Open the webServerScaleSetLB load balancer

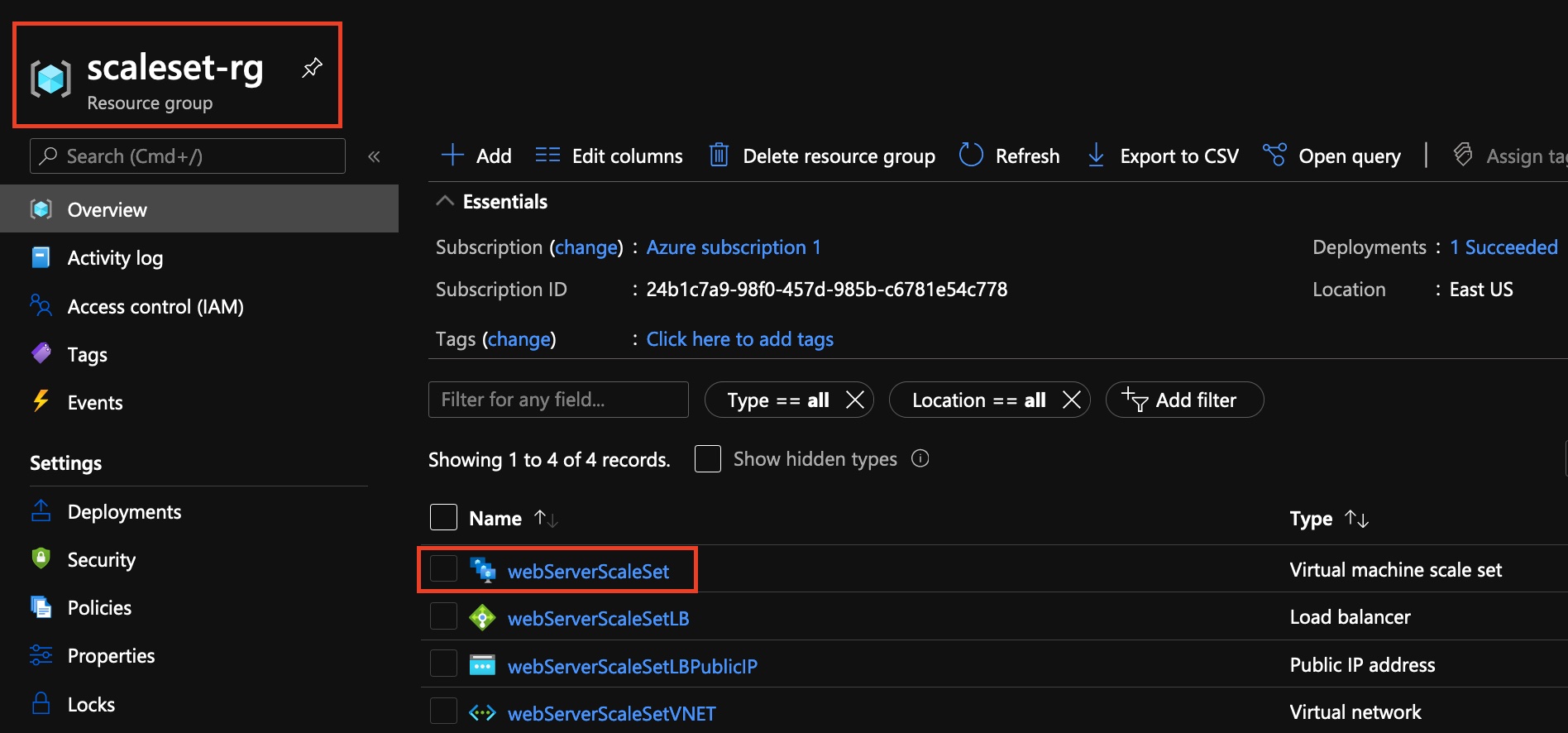pyautogui.click(x=598, y=618)
